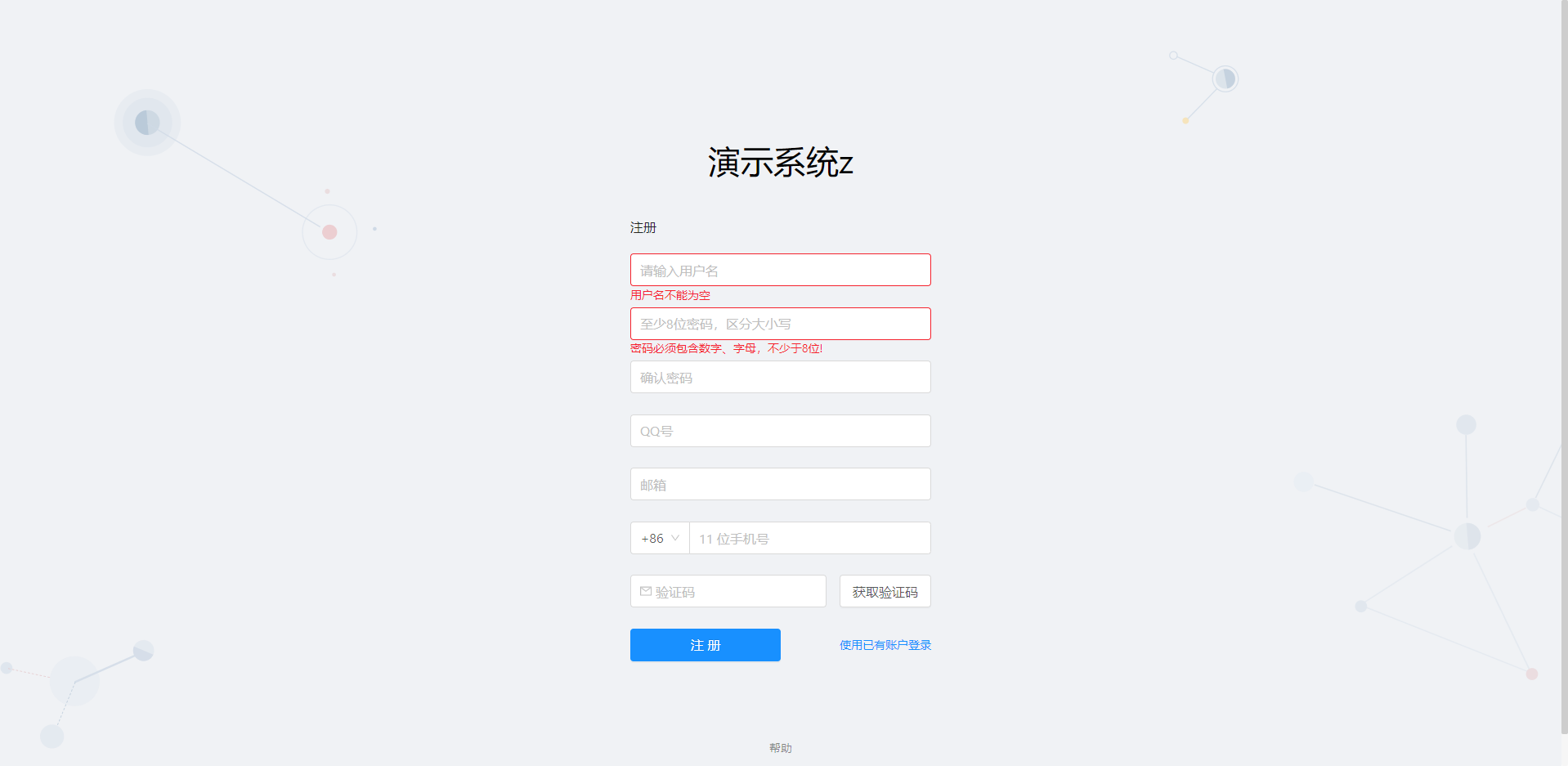Click the page vertical scrollbar
Image resolution: width=1568 pixels, height=766 pixels.
coord(1564,368)
